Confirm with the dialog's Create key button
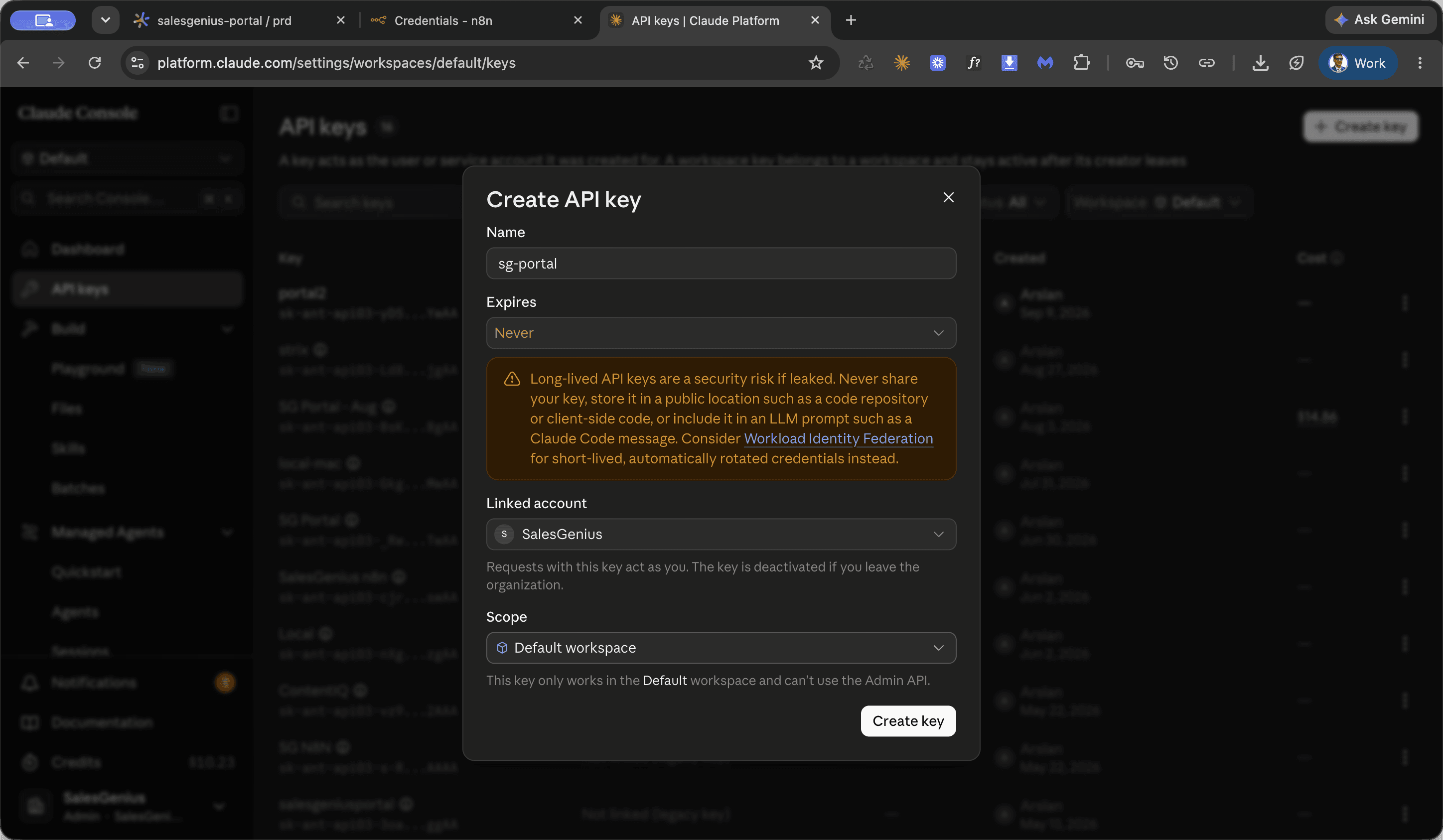The image size is (1443, 840). click(x=908, y=721)
